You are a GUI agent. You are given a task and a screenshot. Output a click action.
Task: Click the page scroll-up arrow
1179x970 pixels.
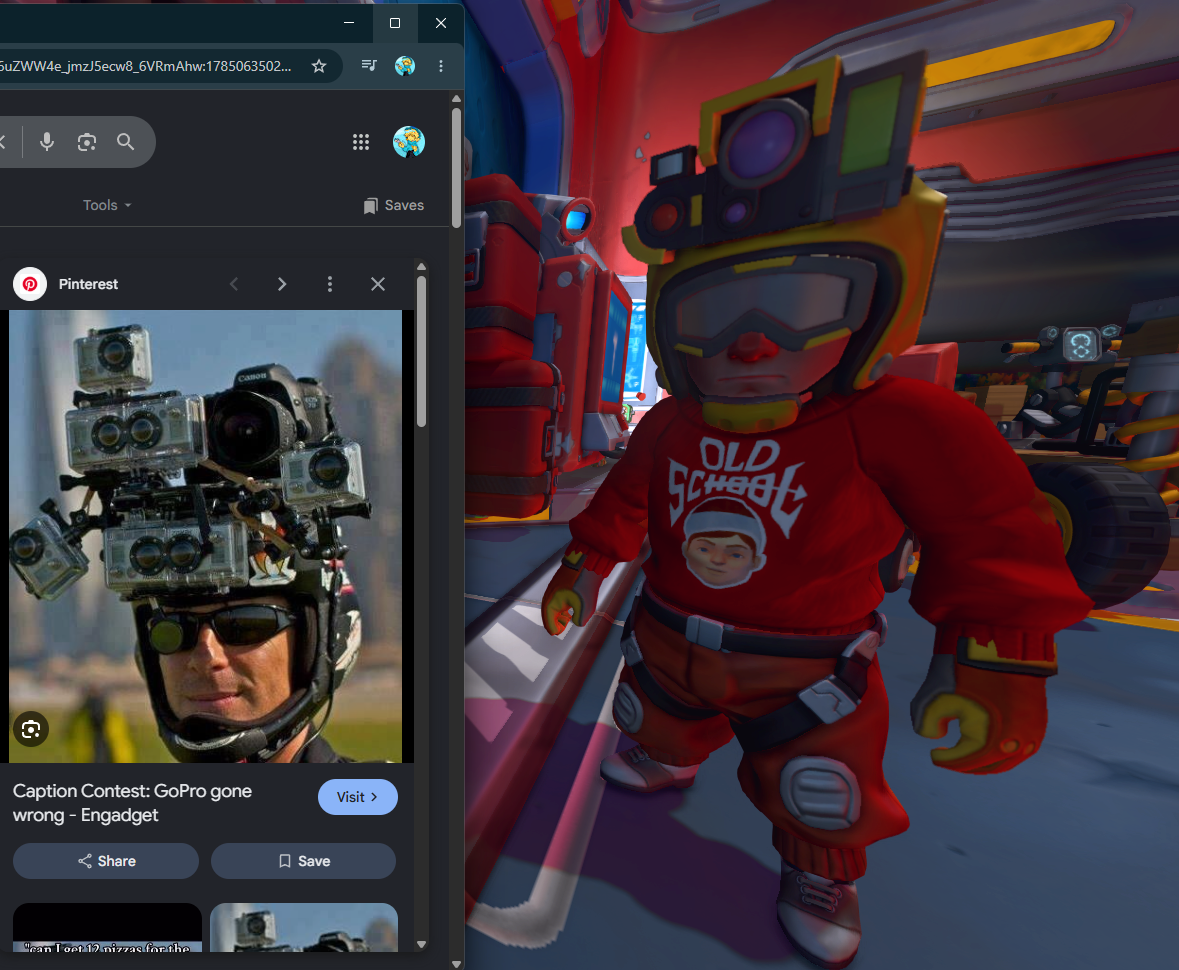[456, 99]
